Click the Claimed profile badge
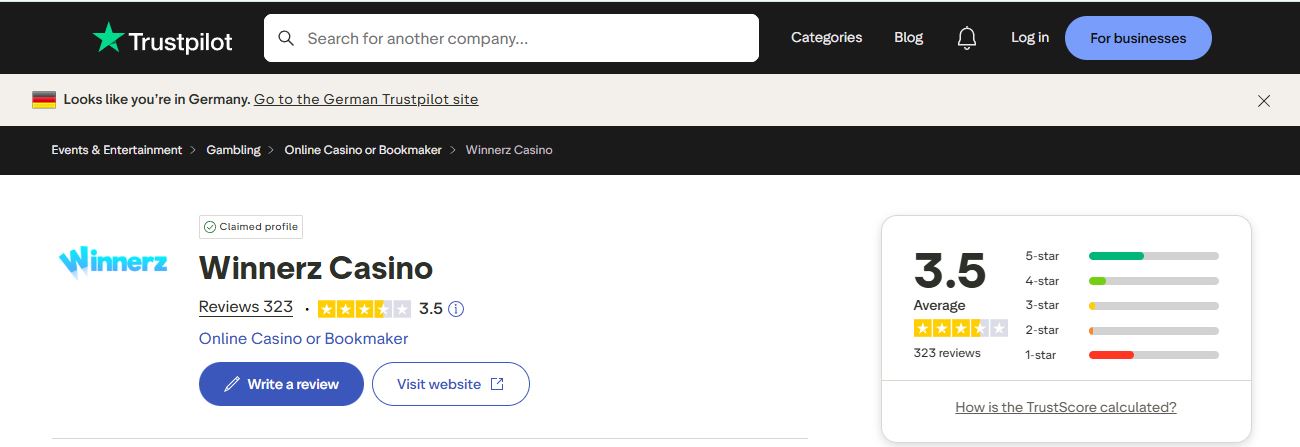Screen dimensions: 1300x447 coord(251,227)
